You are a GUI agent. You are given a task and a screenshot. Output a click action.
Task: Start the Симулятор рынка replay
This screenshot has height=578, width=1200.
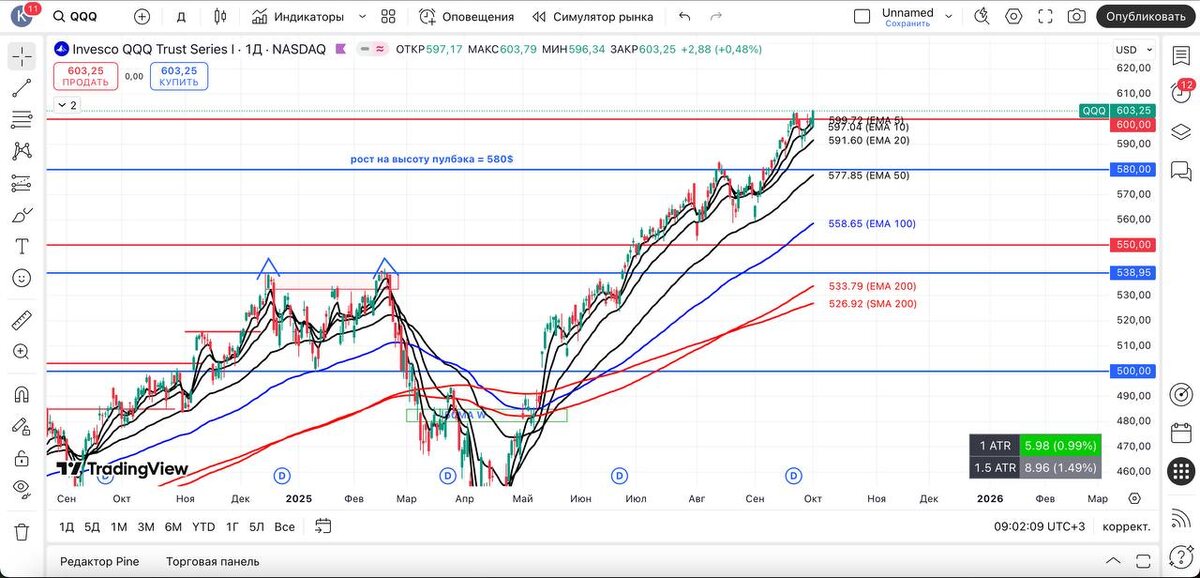pos(593,17)
